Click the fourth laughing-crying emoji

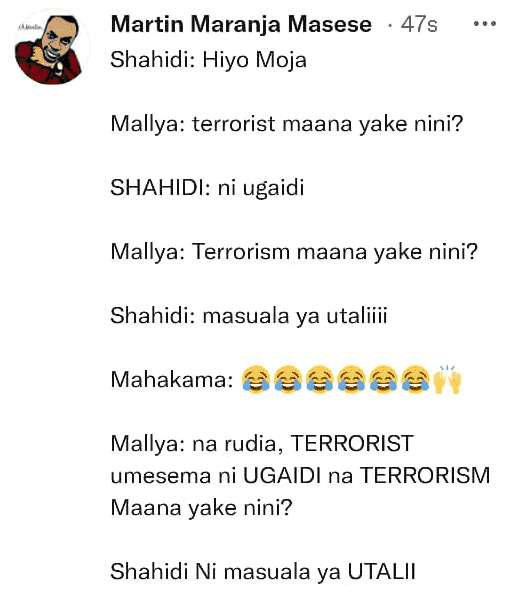click(352, 379)
